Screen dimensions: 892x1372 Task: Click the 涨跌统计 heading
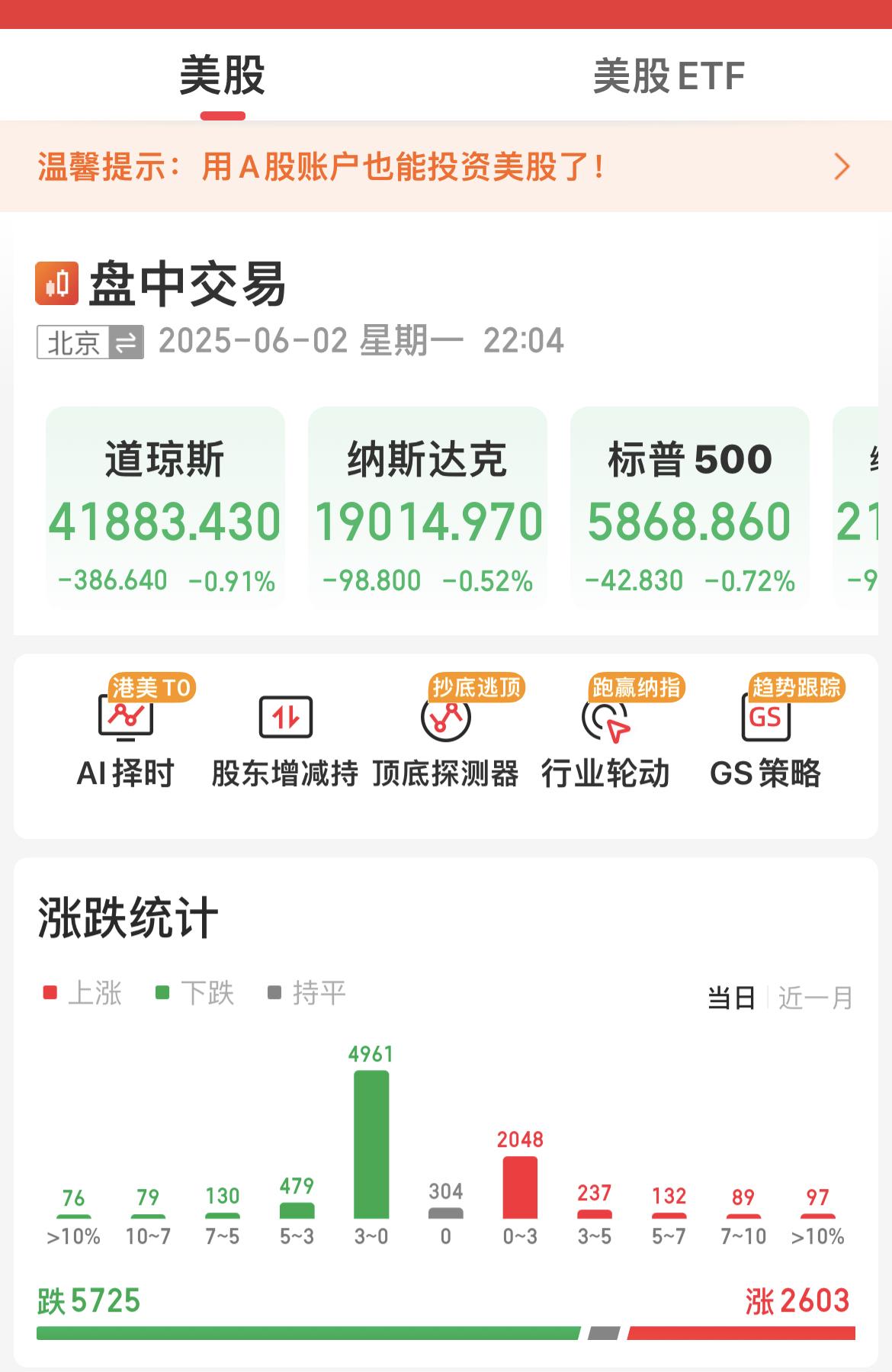(x=128, y=917)
